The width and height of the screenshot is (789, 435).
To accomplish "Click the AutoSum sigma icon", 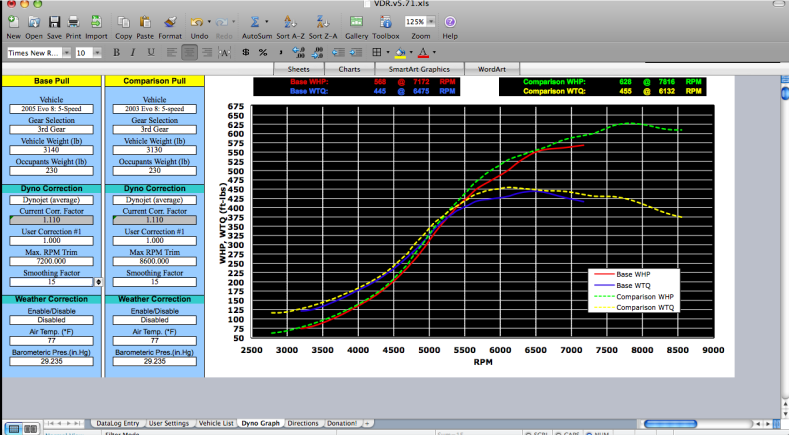I will point(255,22).
